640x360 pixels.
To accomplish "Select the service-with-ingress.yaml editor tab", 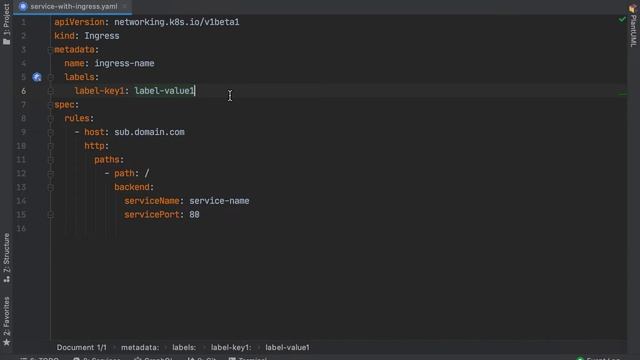I will coord(73,7).
